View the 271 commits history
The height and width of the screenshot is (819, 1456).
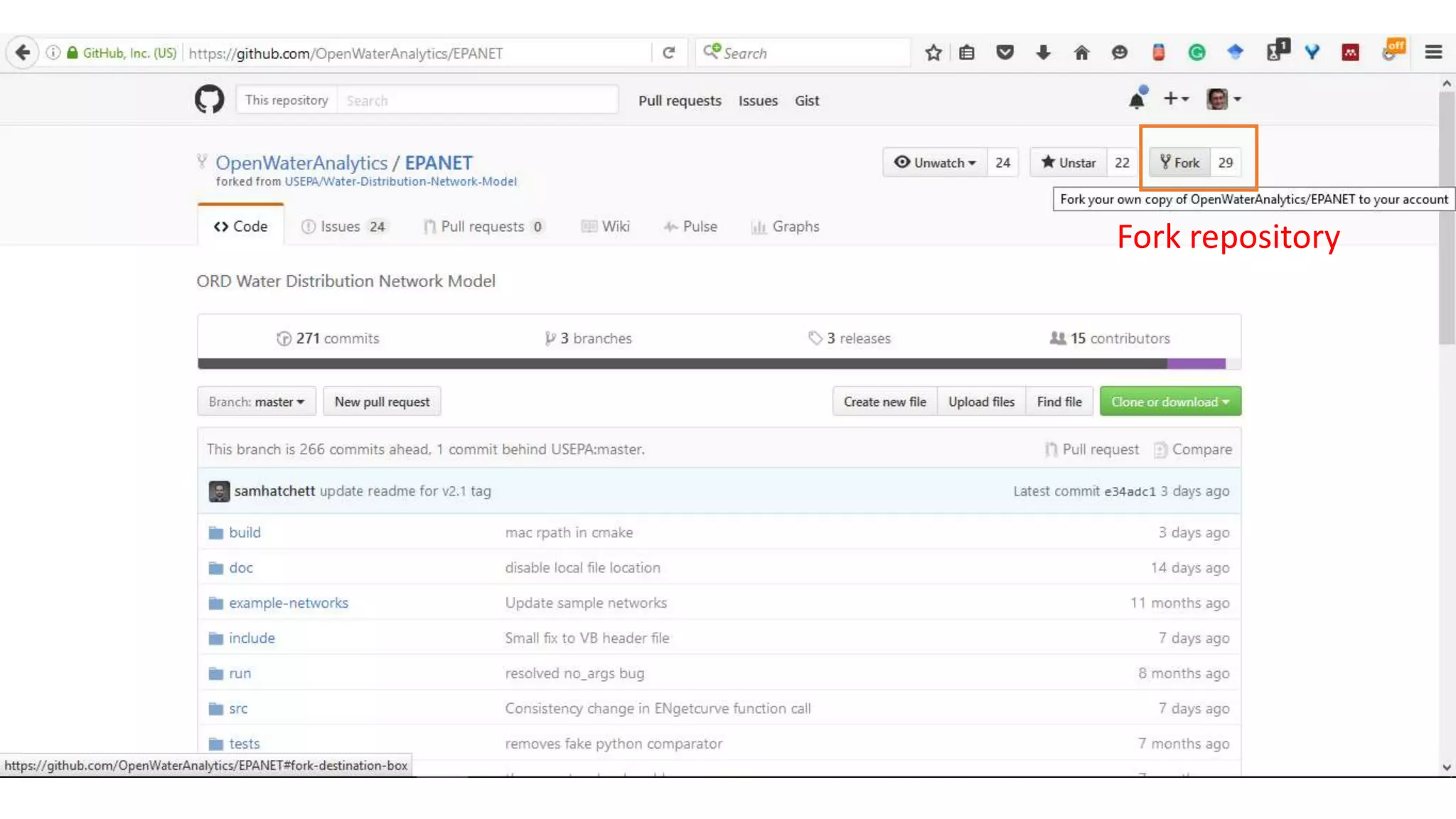tap(328, 338)
